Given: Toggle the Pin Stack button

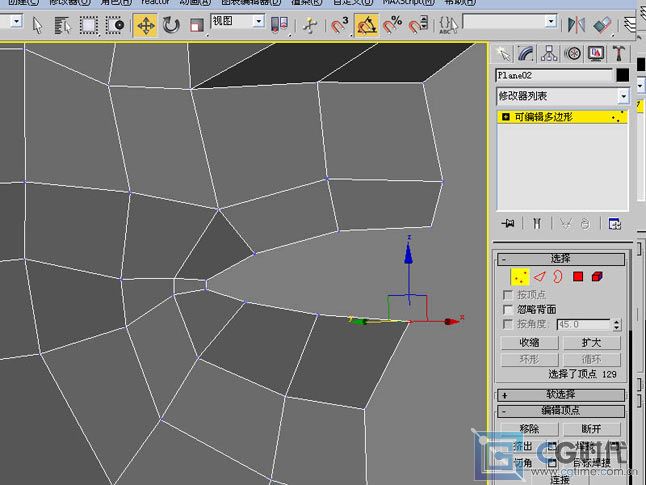Looking at the screenshot, I should (x=508, y=224).
